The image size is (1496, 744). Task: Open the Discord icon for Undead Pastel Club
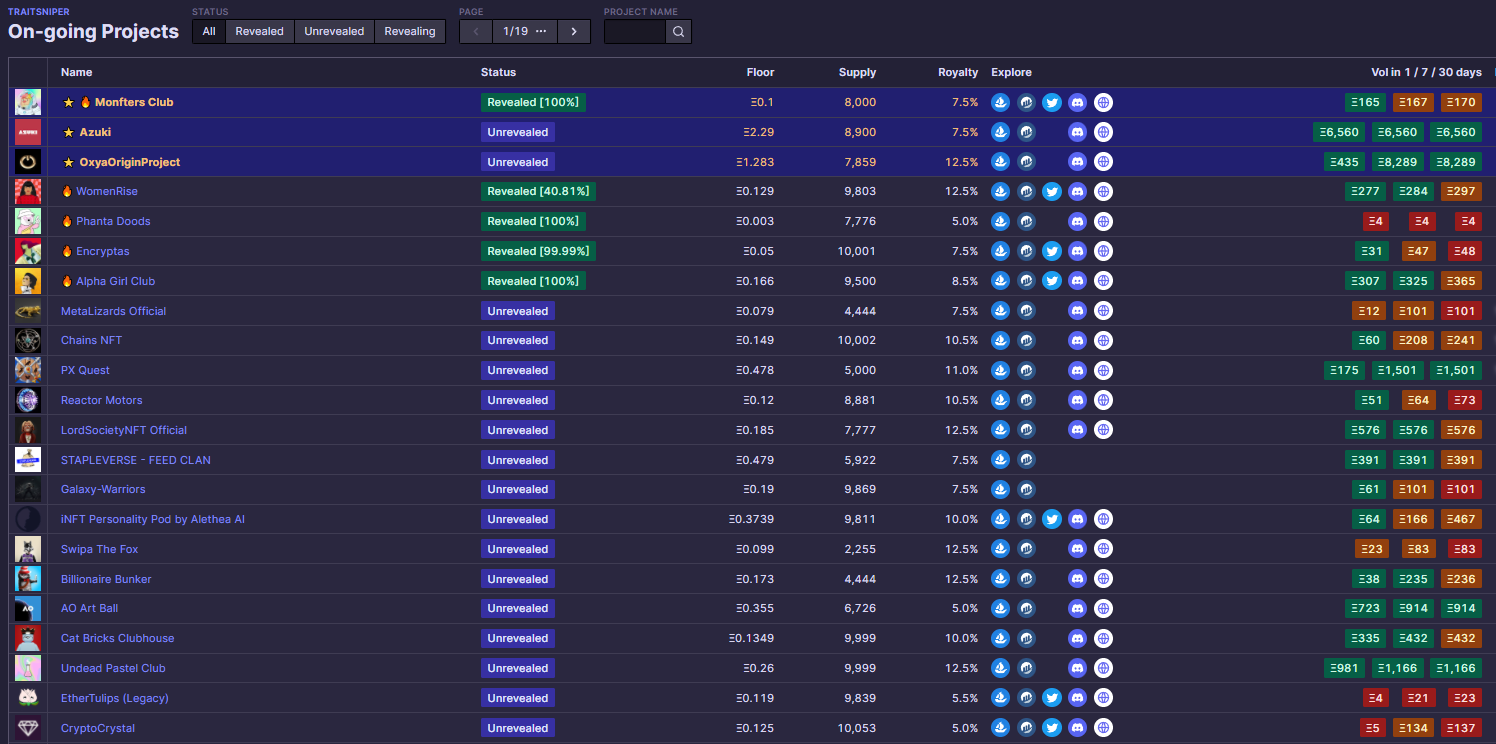(1077, 668)
